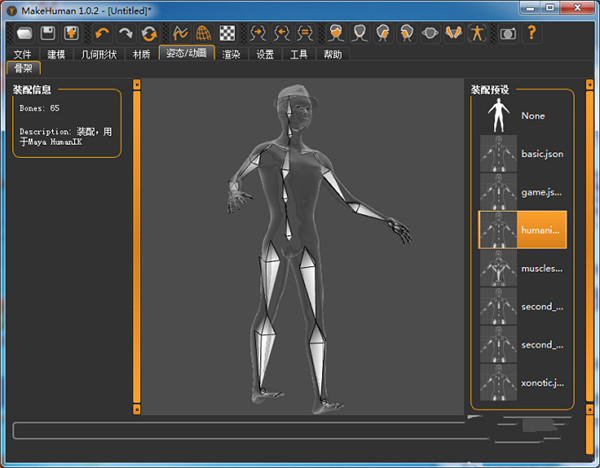
Task: Click the smooth curve toolbar icon
Action: click(x=180, y=33)
